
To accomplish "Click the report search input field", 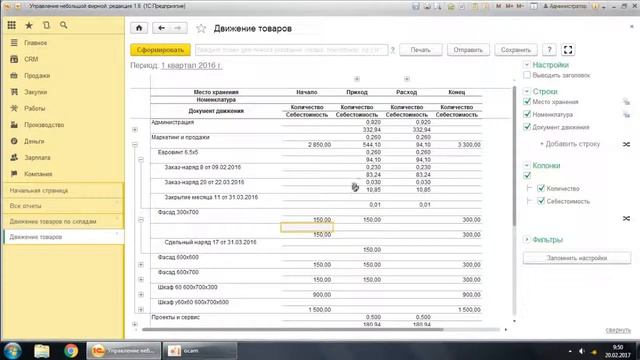I will tap(291, 50).
